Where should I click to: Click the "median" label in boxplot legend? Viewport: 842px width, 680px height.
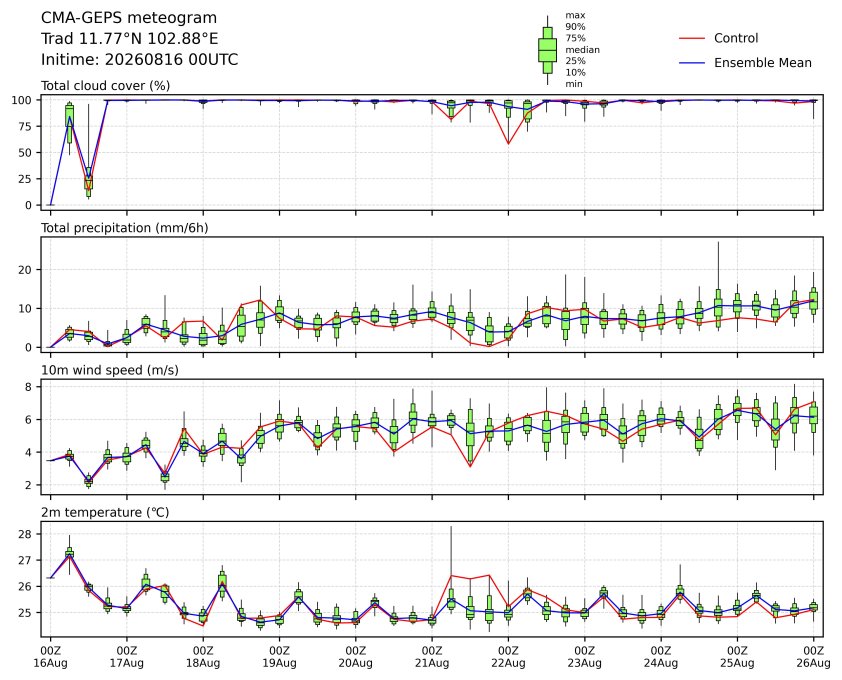coord(582,49)
